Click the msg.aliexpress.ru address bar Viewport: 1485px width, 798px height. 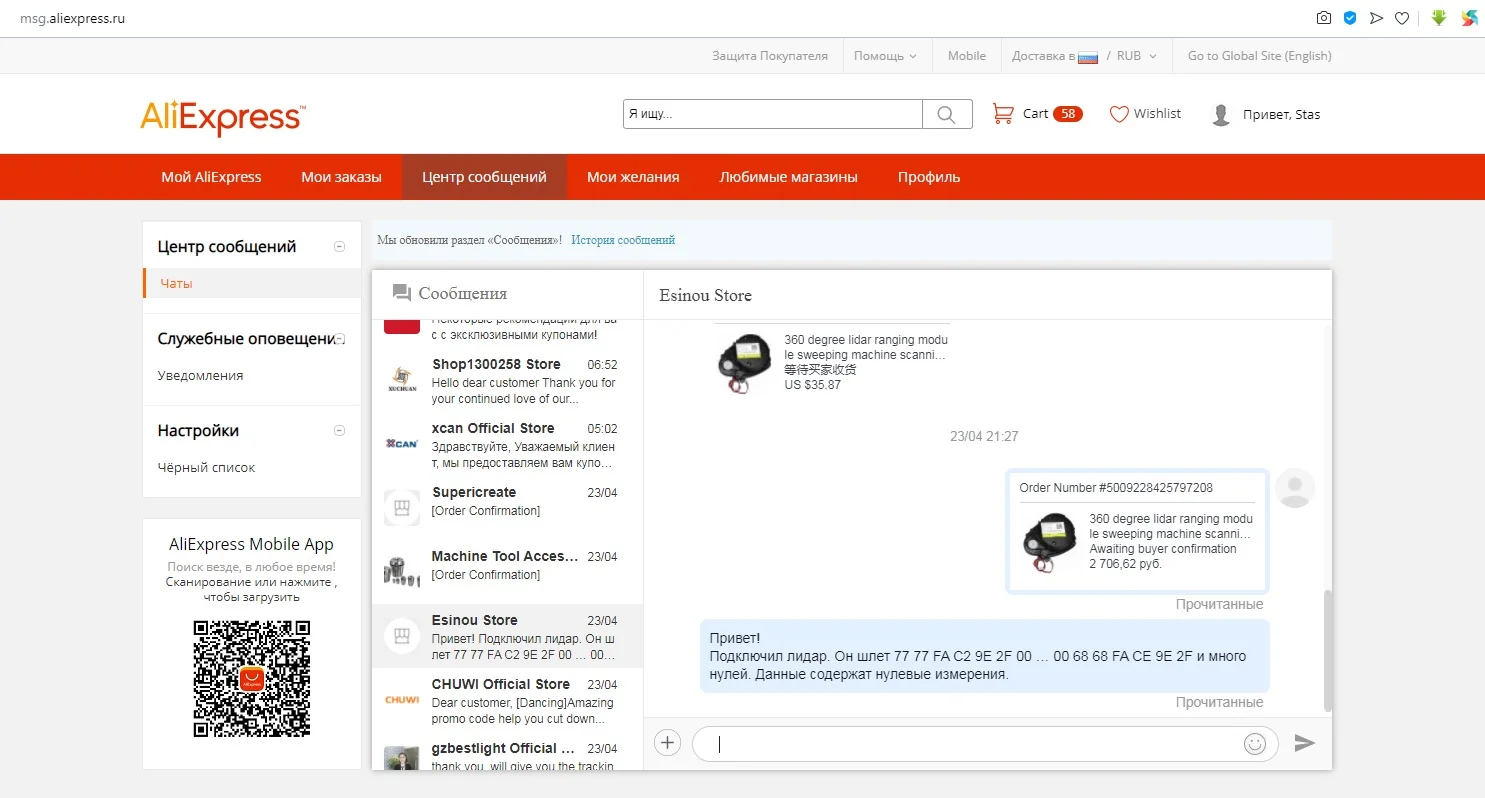[x=73, y=19]
